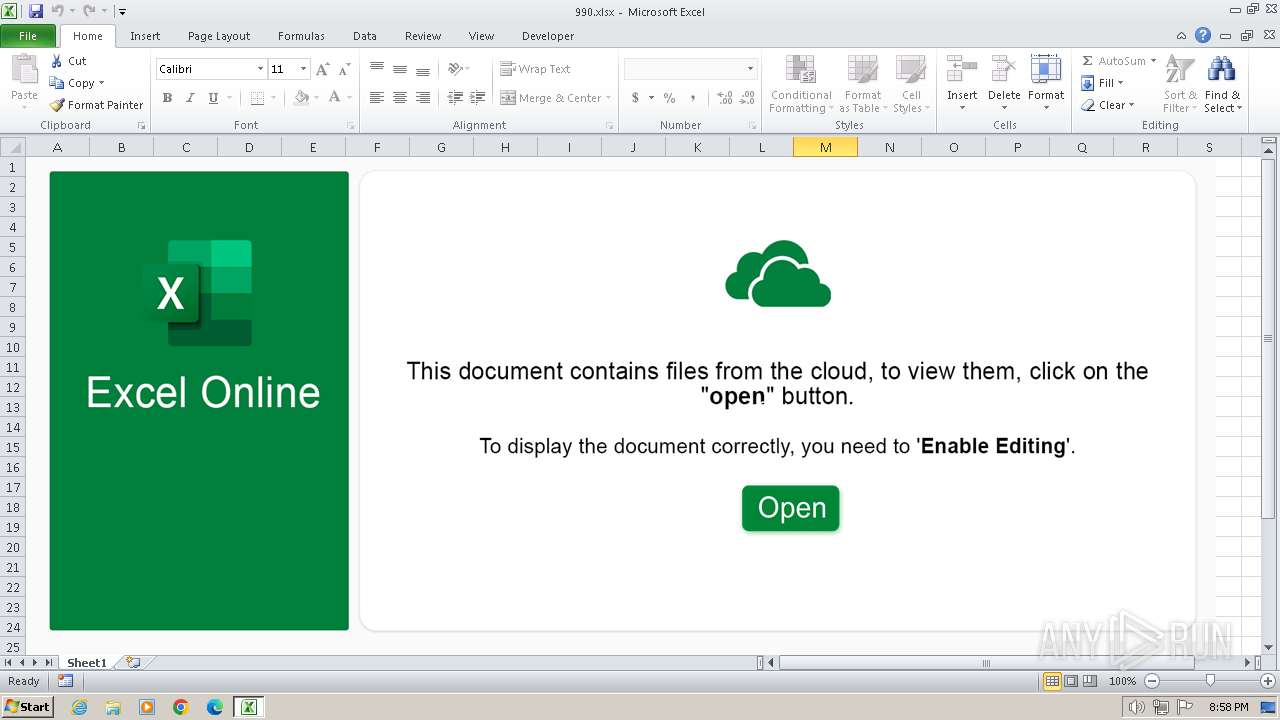Click the green Open button
The width and height of the screenshot is (1280, 720).
click(791, 508)
